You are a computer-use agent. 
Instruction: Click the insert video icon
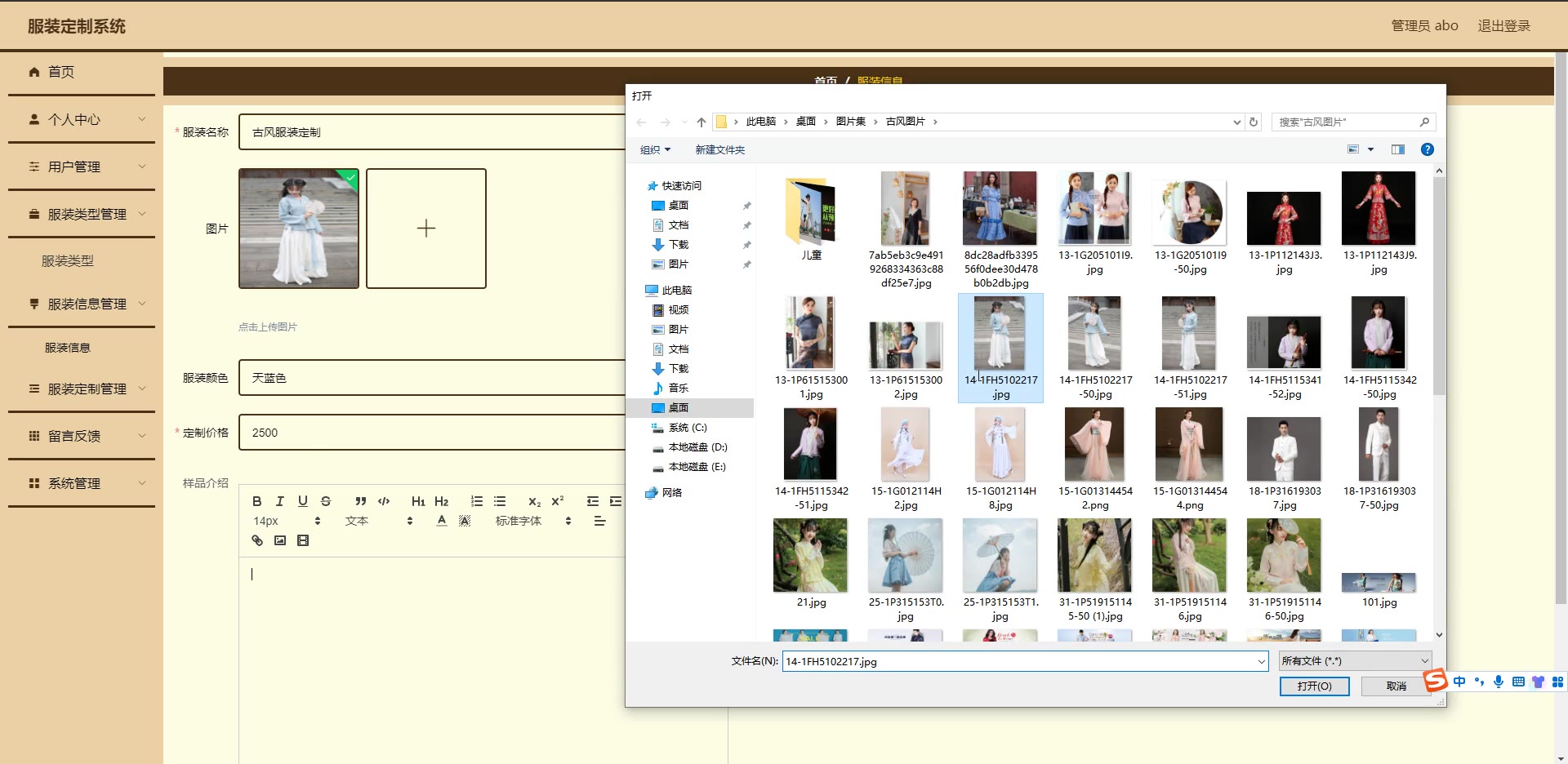pos(303,540)
